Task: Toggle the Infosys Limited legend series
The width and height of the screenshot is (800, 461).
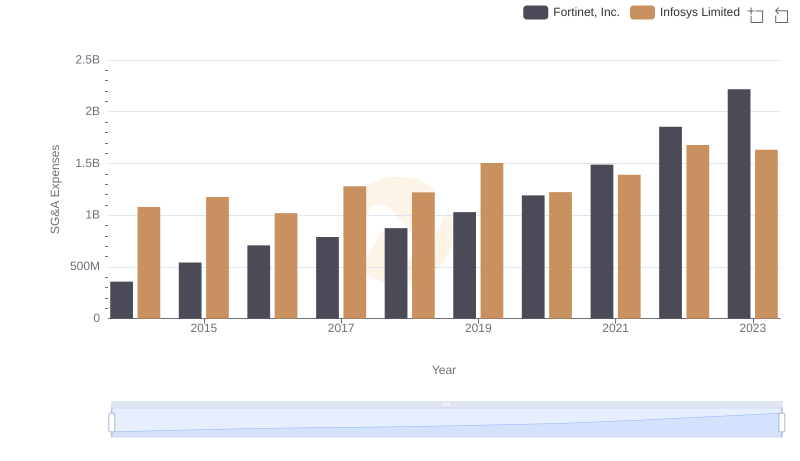Action: pyautogui.click(x=685, y=12)
